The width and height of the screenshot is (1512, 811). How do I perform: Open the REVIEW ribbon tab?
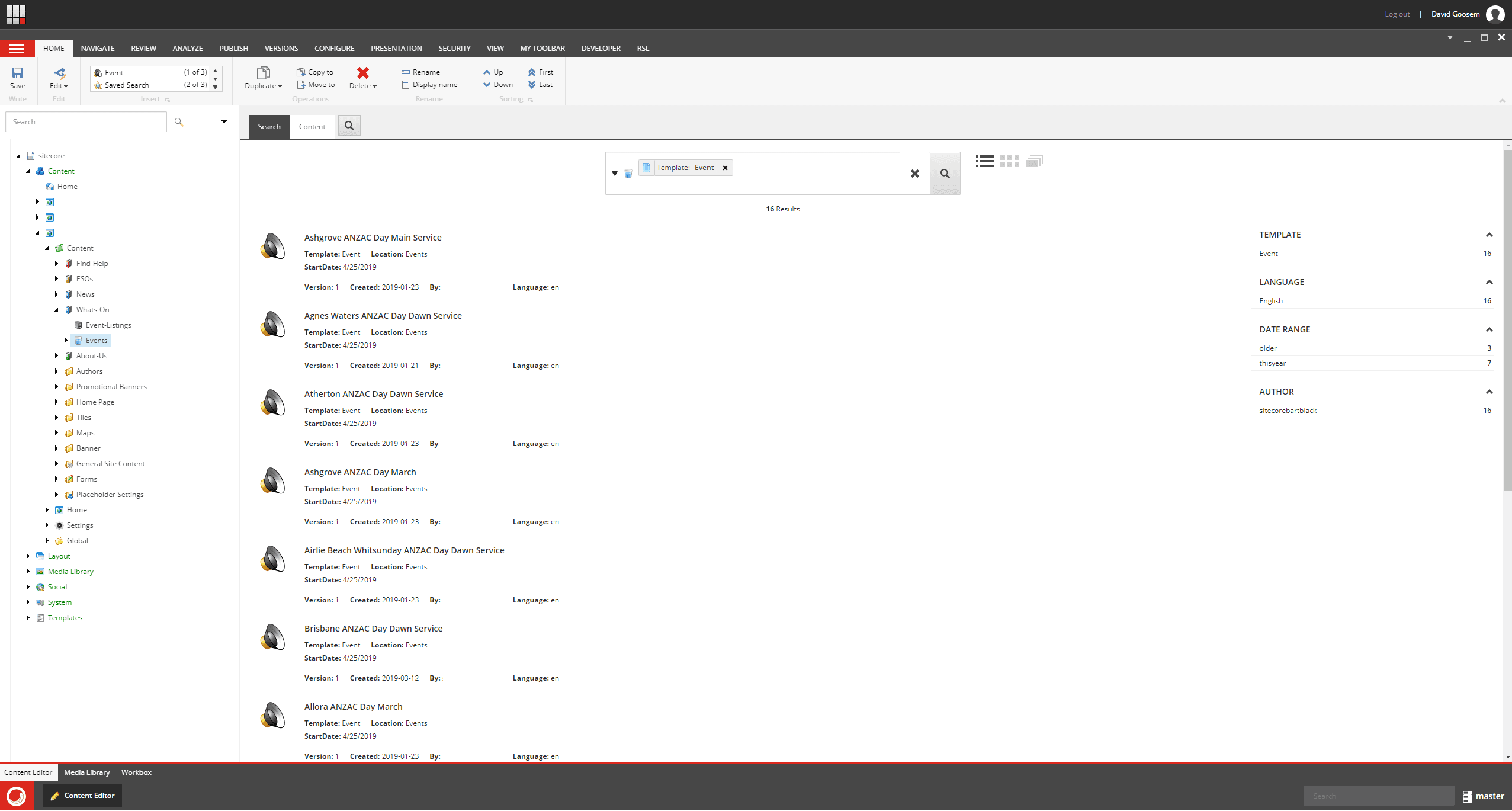coord(144,48)
